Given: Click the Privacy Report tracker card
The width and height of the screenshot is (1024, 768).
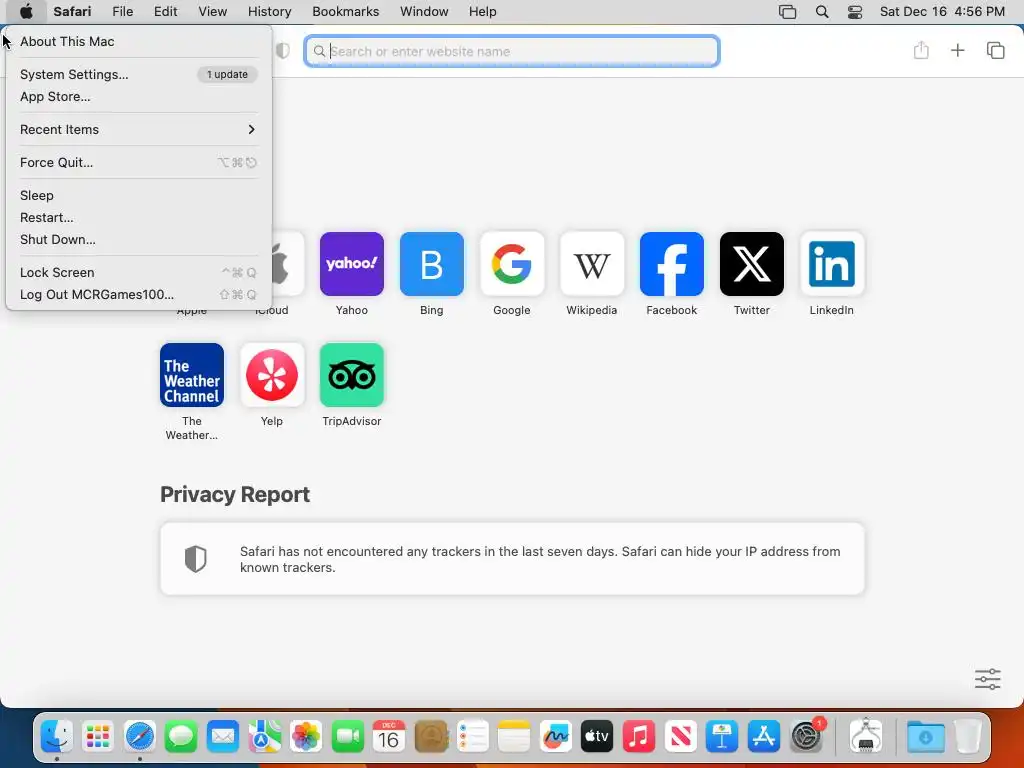Looking at the screenshot, I should tap(512, 559).
